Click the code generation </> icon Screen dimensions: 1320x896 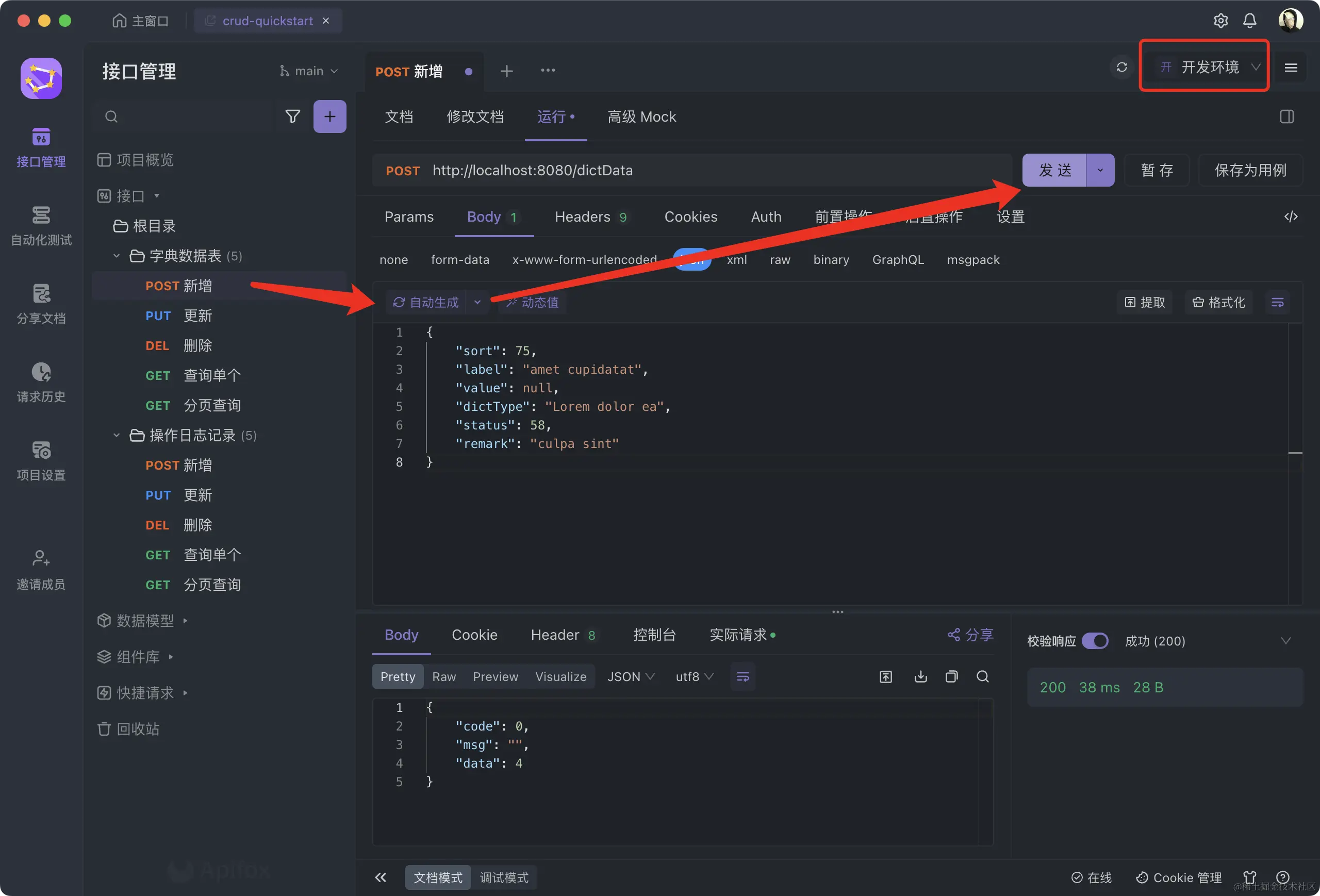[x=1291, y=217]
